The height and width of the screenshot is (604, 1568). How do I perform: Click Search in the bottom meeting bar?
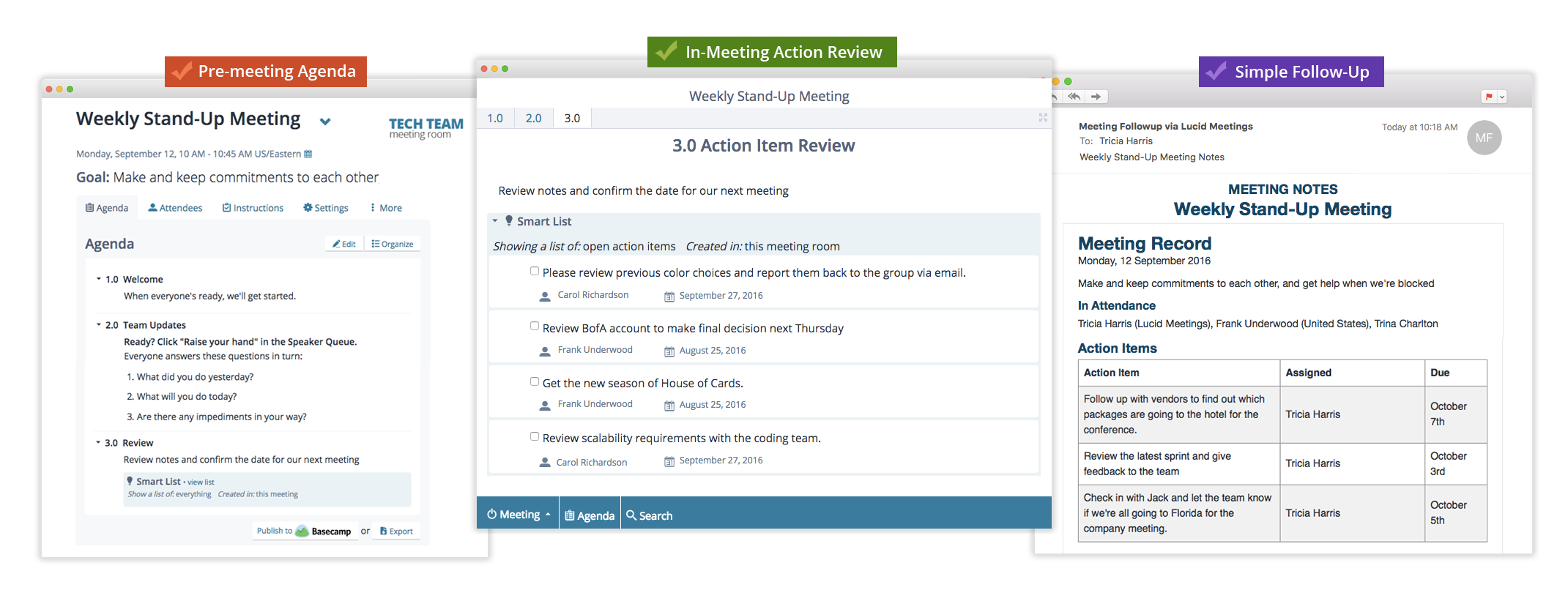click(649, 515)
